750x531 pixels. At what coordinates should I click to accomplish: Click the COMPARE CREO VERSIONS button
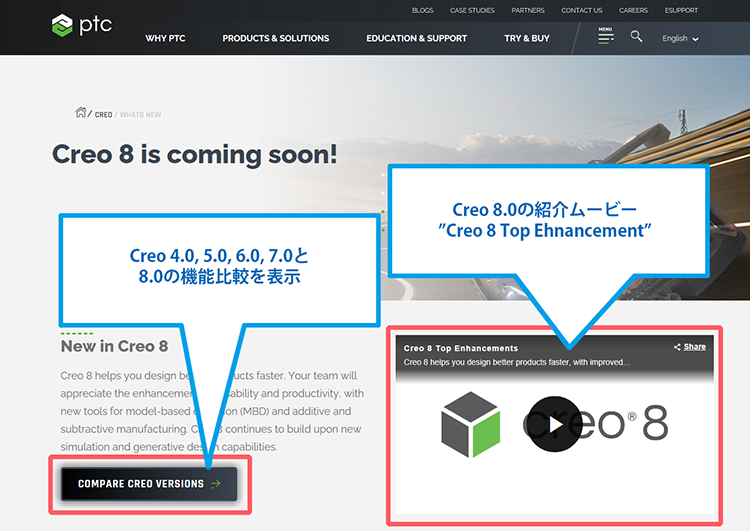pyautogui.click(x=149, y=484)
